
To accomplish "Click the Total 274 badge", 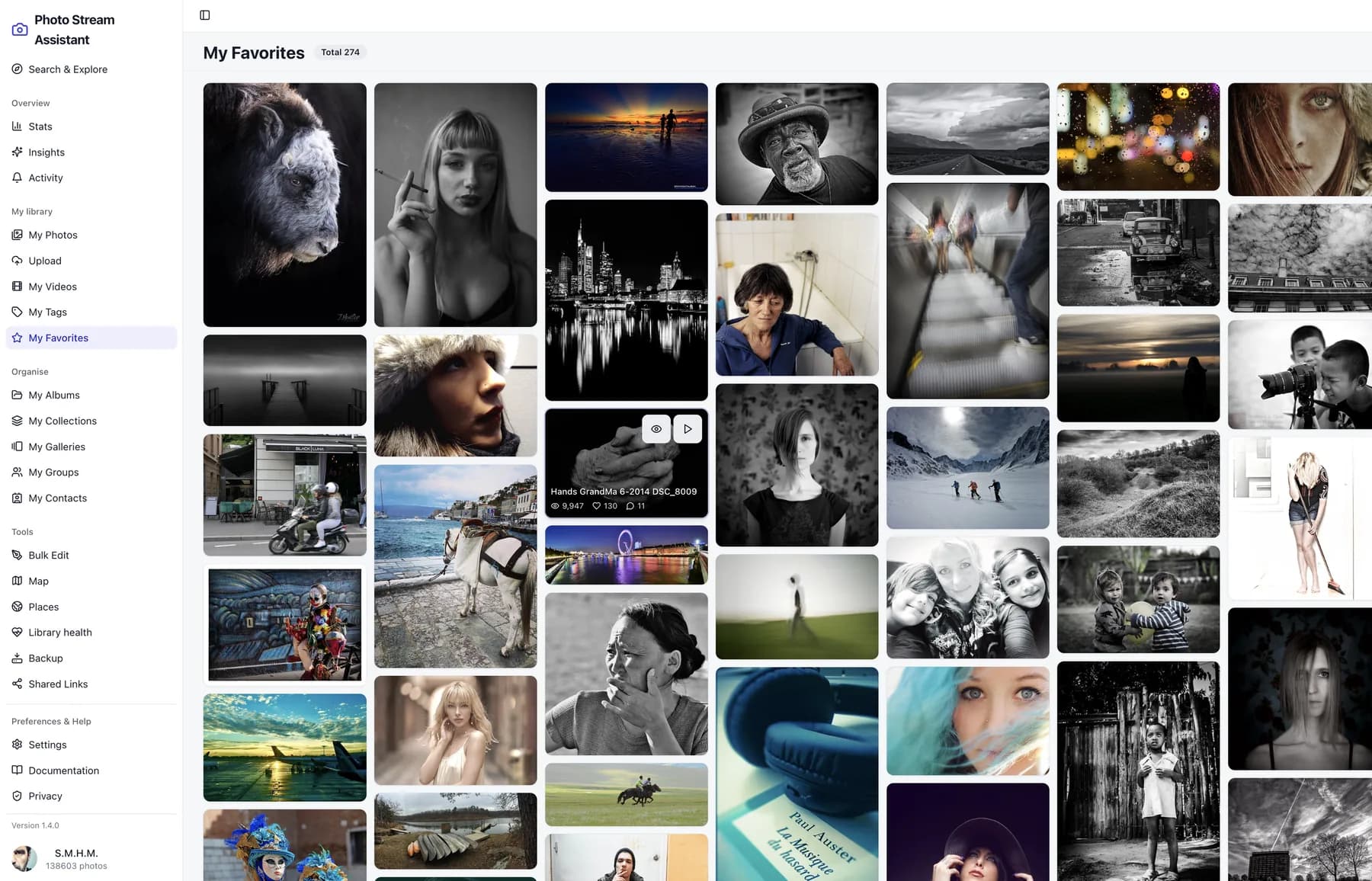I will 340,53.
